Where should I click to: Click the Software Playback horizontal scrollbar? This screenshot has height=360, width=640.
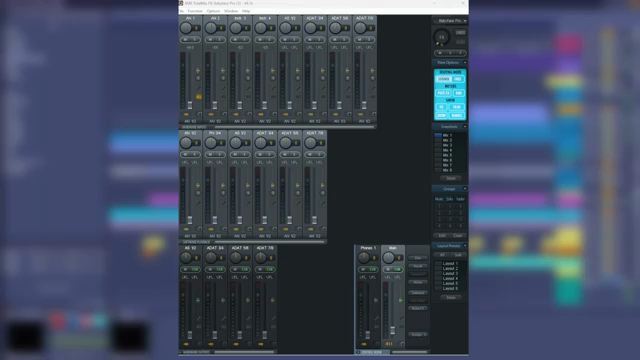269,242
